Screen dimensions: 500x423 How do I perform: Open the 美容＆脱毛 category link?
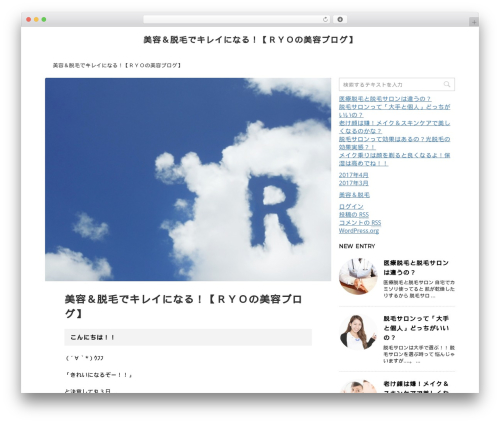point(354,195)
